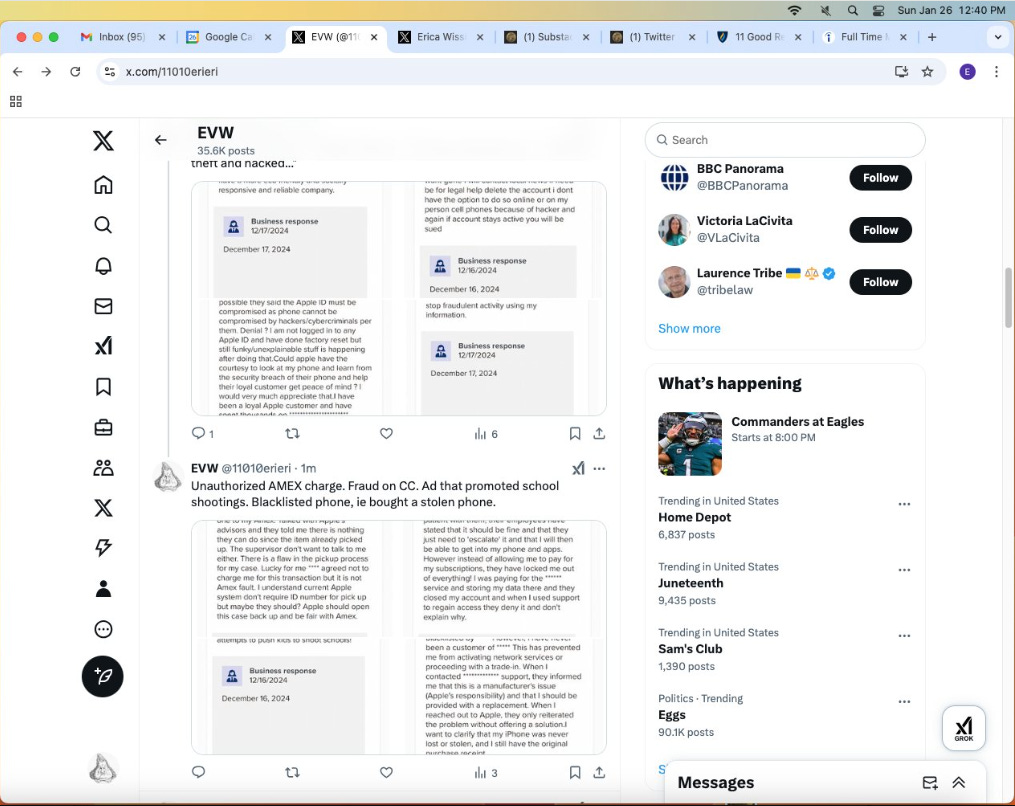Like the AMEX charge post
Image resolution: width=1015 pixels, height=806 pixels.
[386, 772]
